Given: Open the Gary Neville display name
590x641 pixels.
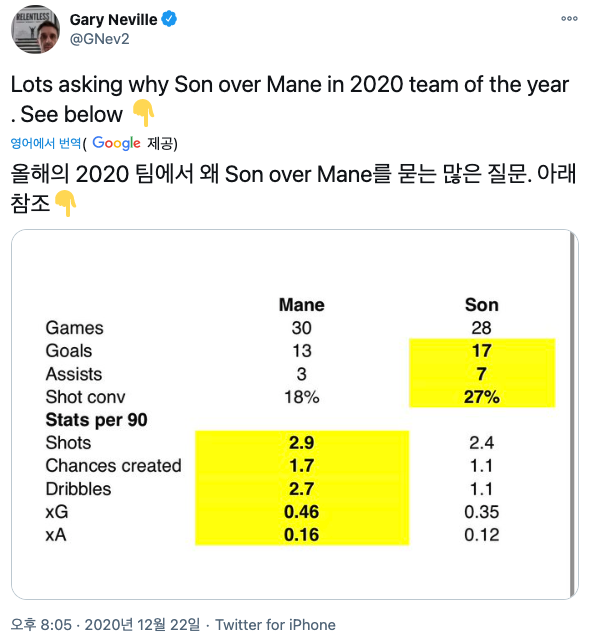Looking at the screenshot, I should [113, 19].
